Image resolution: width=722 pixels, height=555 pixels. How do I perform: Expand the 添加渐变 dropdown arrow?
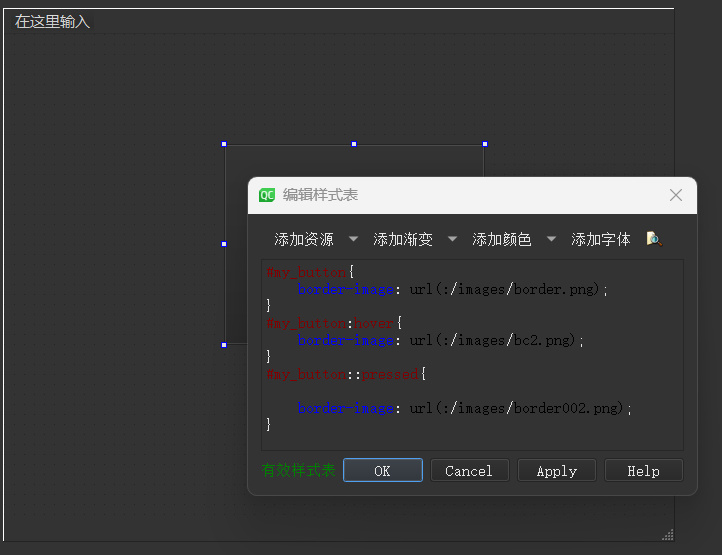(452, 239)
